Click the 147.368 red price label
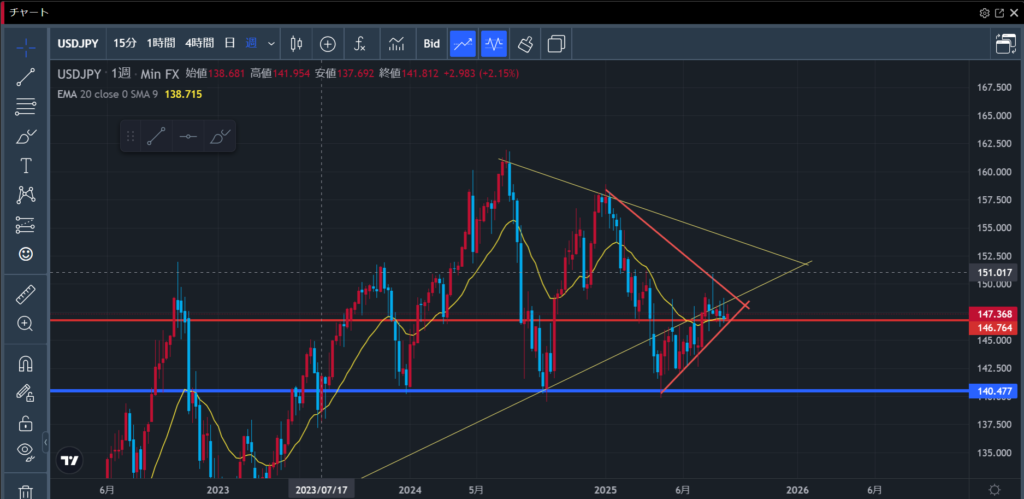The image size is (1024, 499). (x=995, y=314)
